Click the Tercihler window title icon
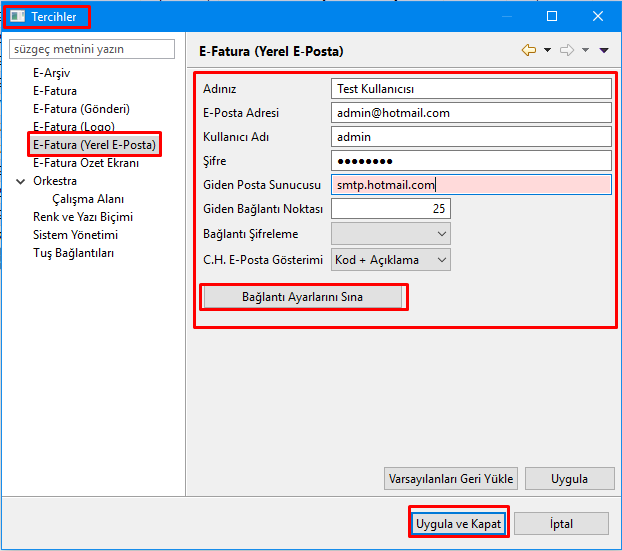622x551 pixels. [x=18, y=16]
